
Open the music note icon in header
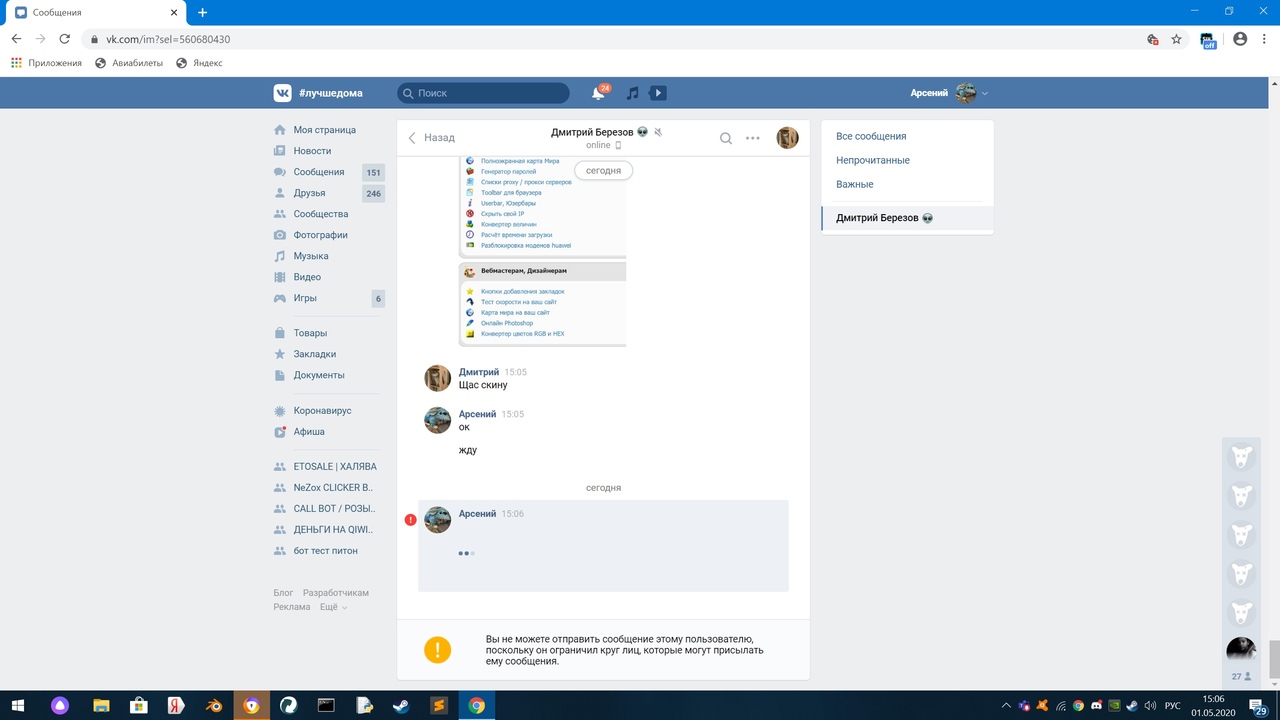[632, 93]
